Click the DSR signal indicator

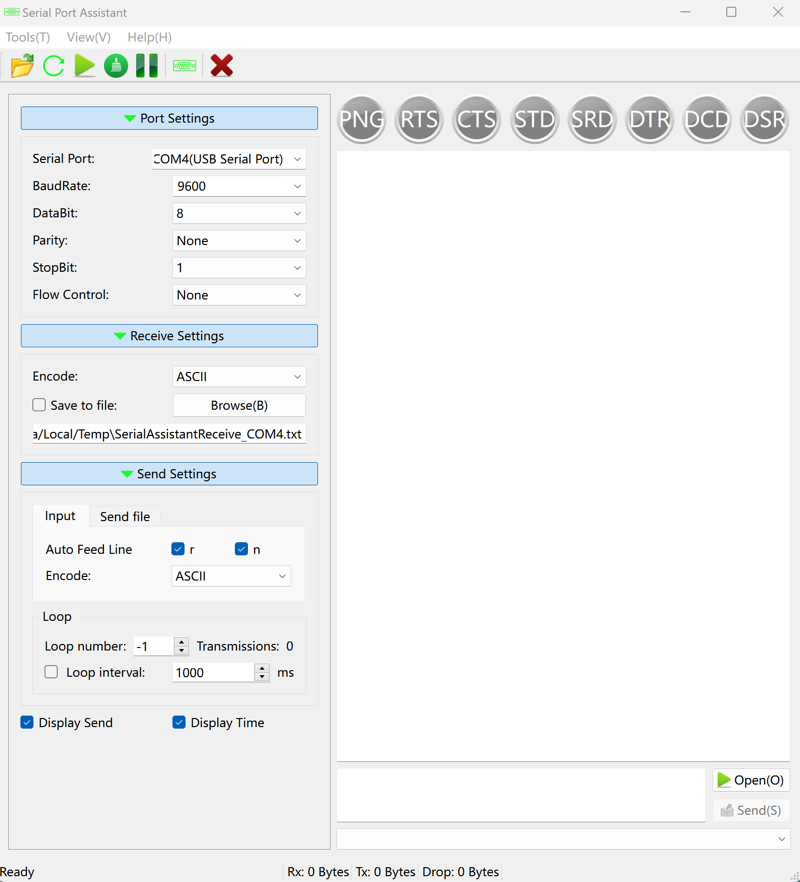coord(764,119)
